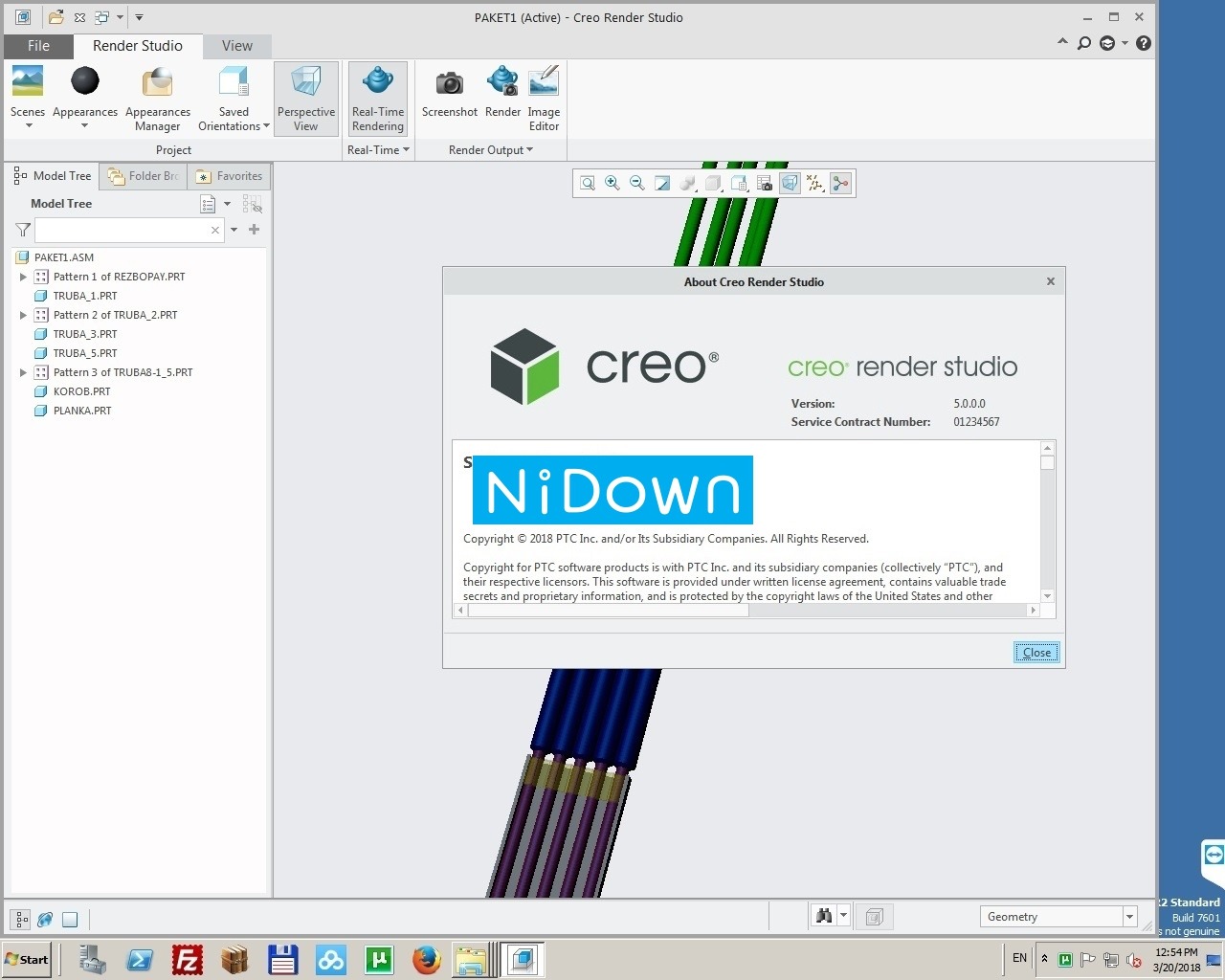Click the Repaint graphics tool

(x=662, y=184)
